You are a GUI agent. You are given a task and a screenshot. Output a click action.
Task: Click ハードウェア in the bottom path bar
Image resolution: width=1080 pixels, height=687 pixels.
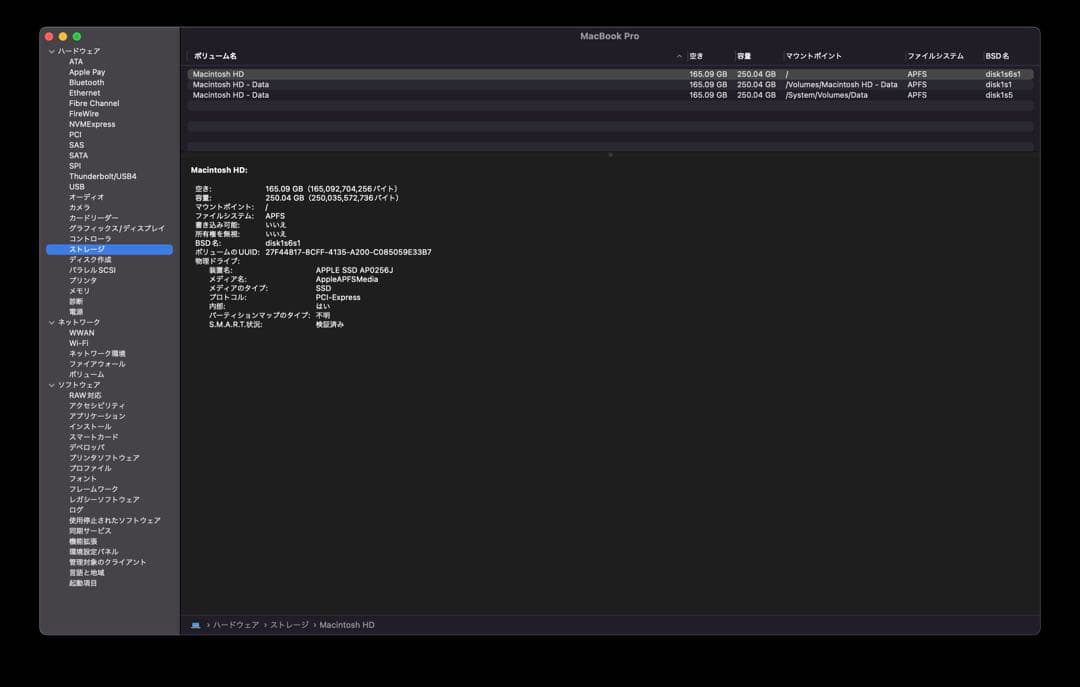click(236, 625)
